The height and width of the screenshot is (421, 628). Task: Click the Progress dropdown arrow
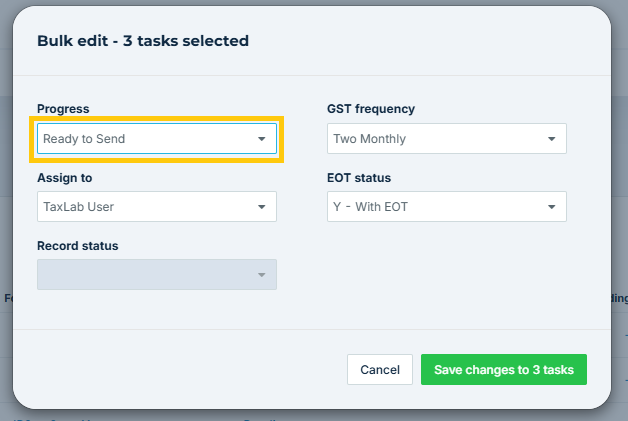[x=261, y=139]
